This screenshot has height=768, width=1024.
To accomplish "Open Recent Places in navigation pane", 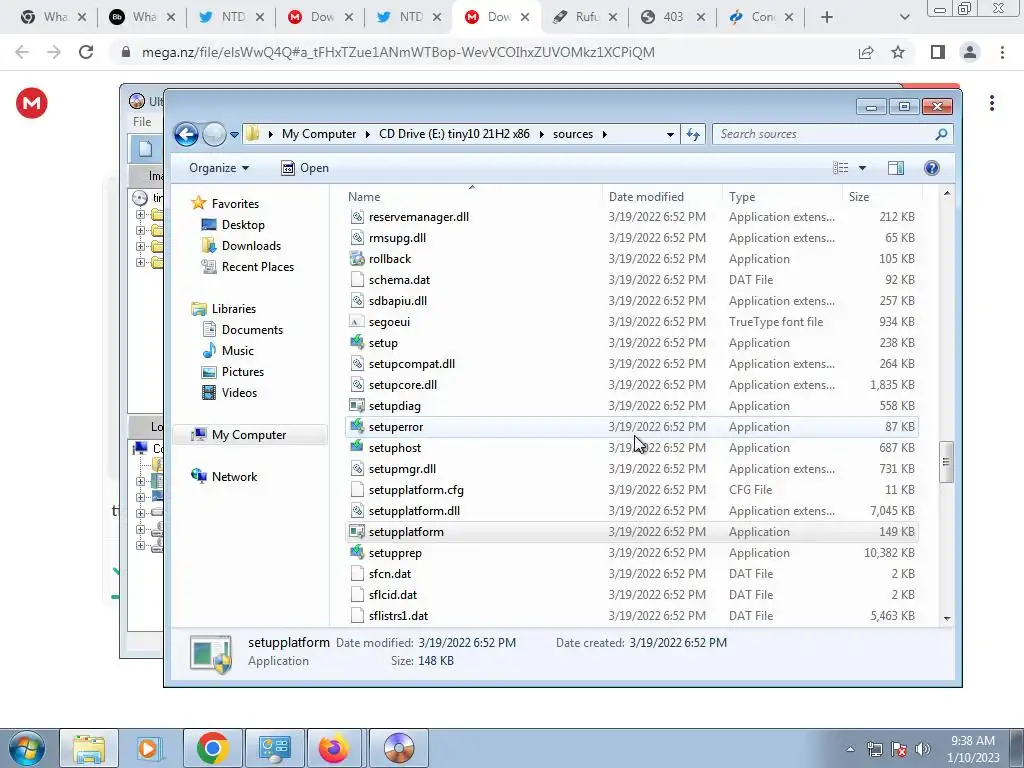I will pyautogui.click(x=248, y=266).
